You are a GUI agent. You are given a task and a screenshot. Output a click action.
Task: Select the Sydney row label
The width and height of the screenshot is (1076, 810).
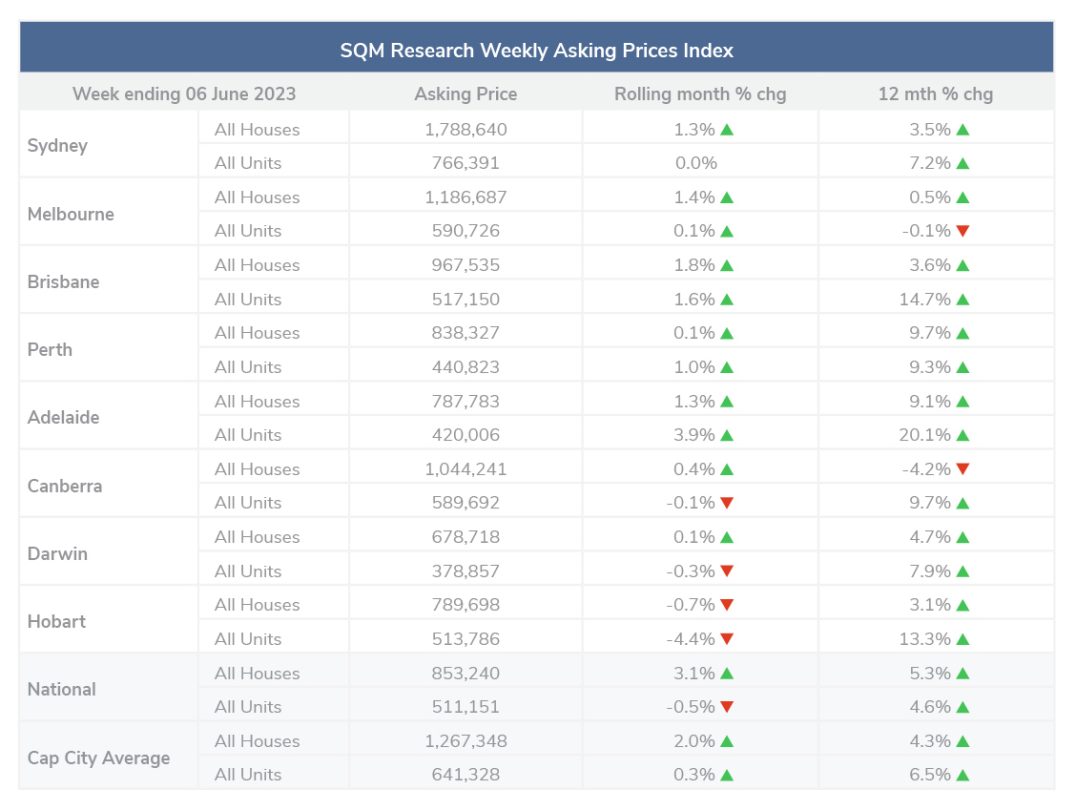58,146
